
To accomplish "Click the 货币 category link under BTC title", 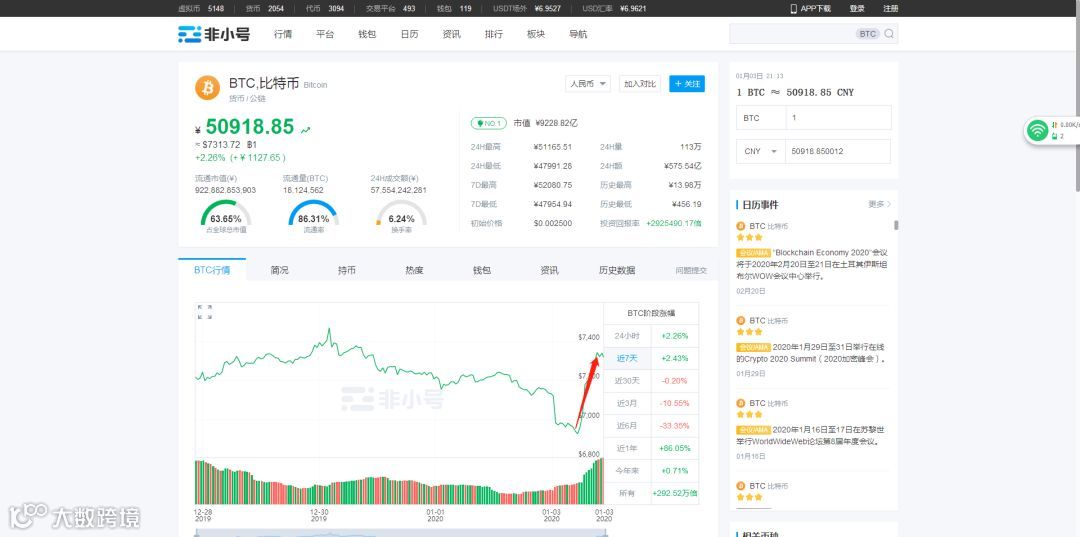I will pyautogui.click(x=236, y=98).
